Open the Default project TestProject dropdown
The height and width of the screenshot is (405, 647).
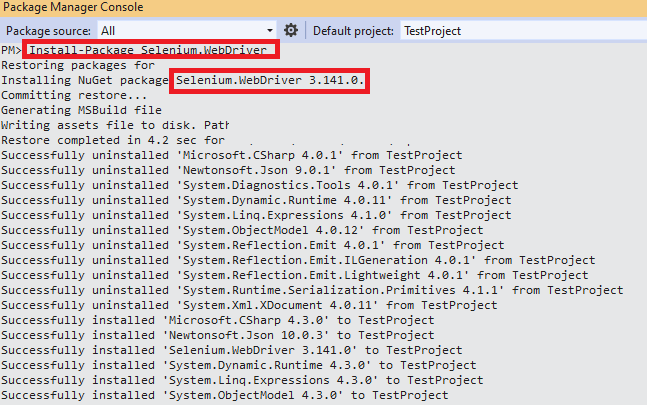pyautogui.click(x=520, y=31)
